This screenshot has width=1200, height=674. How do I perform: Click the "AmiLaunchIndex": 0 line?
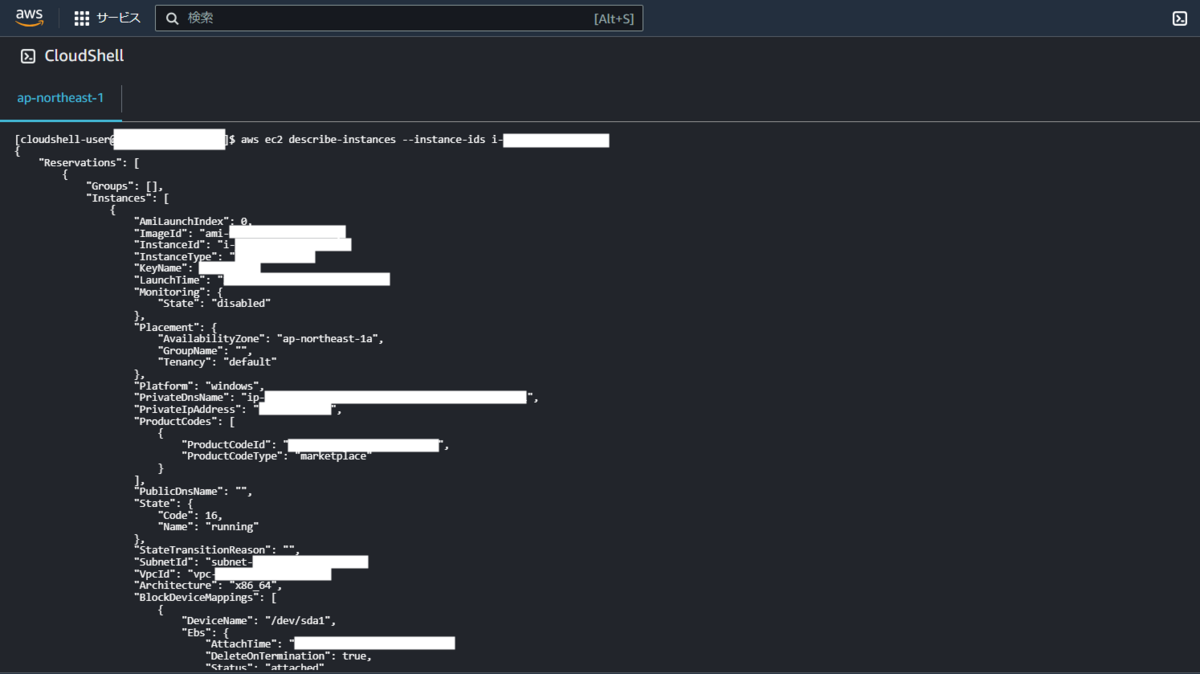(193, 221)
